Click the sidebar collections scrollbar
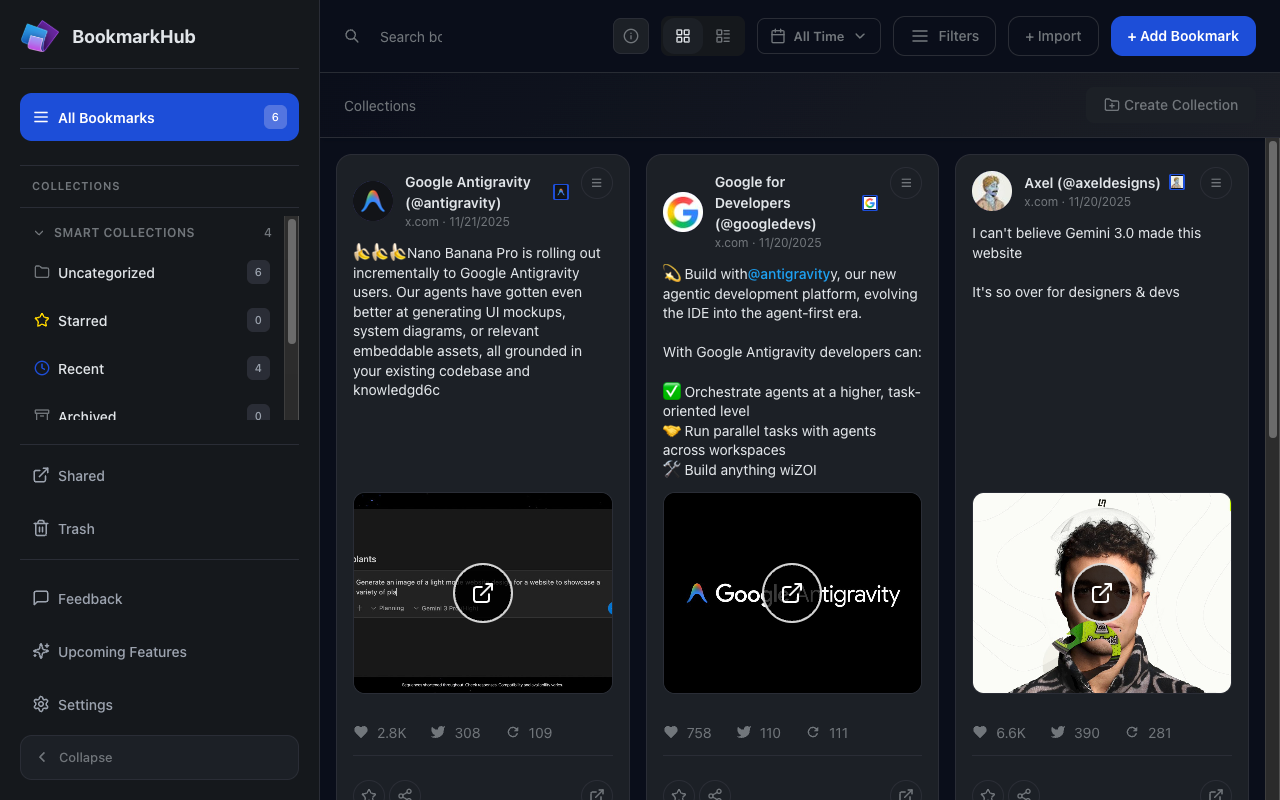 292,281
